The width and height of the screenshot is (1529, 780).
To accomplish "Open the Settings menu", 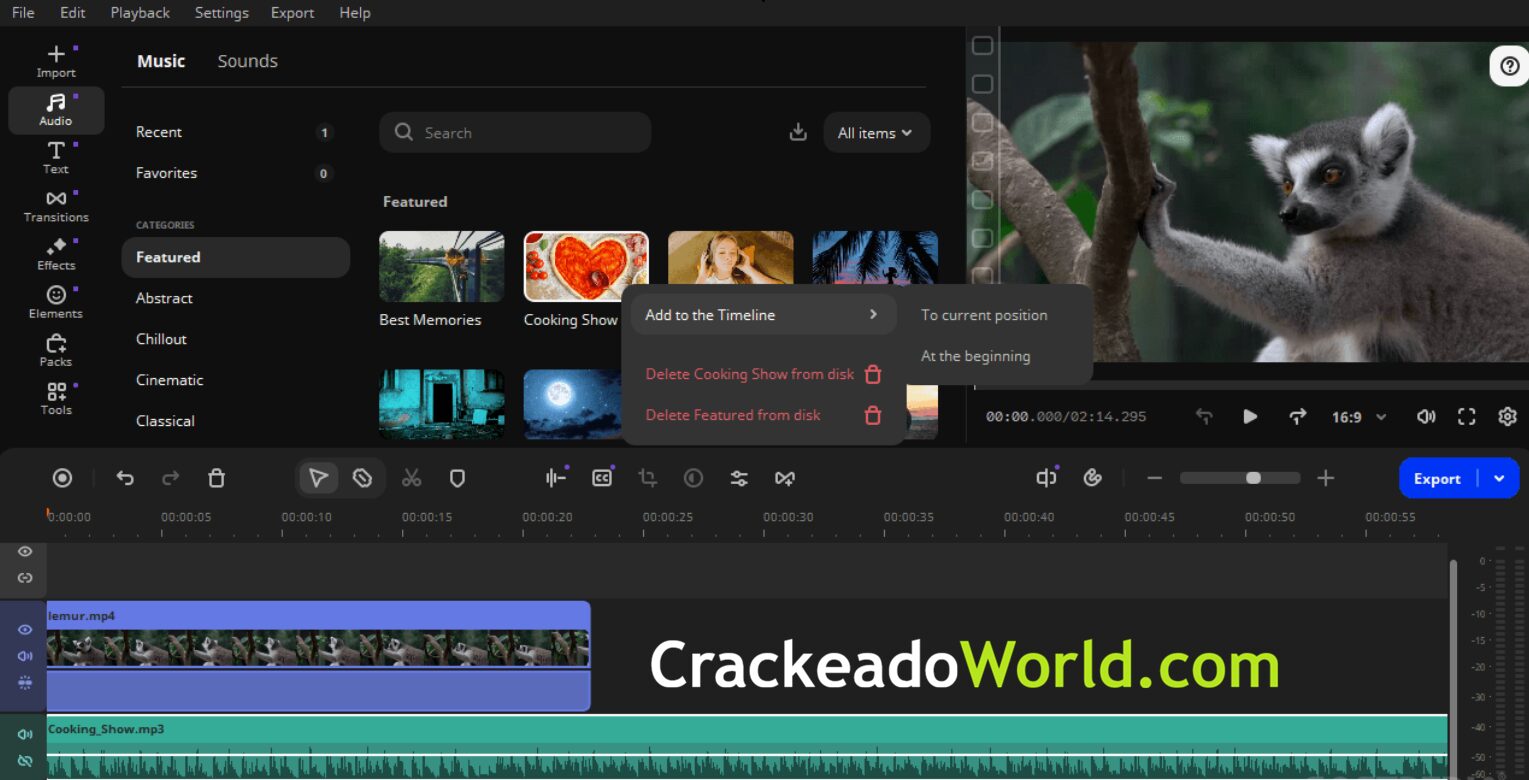I will point(222,13).
